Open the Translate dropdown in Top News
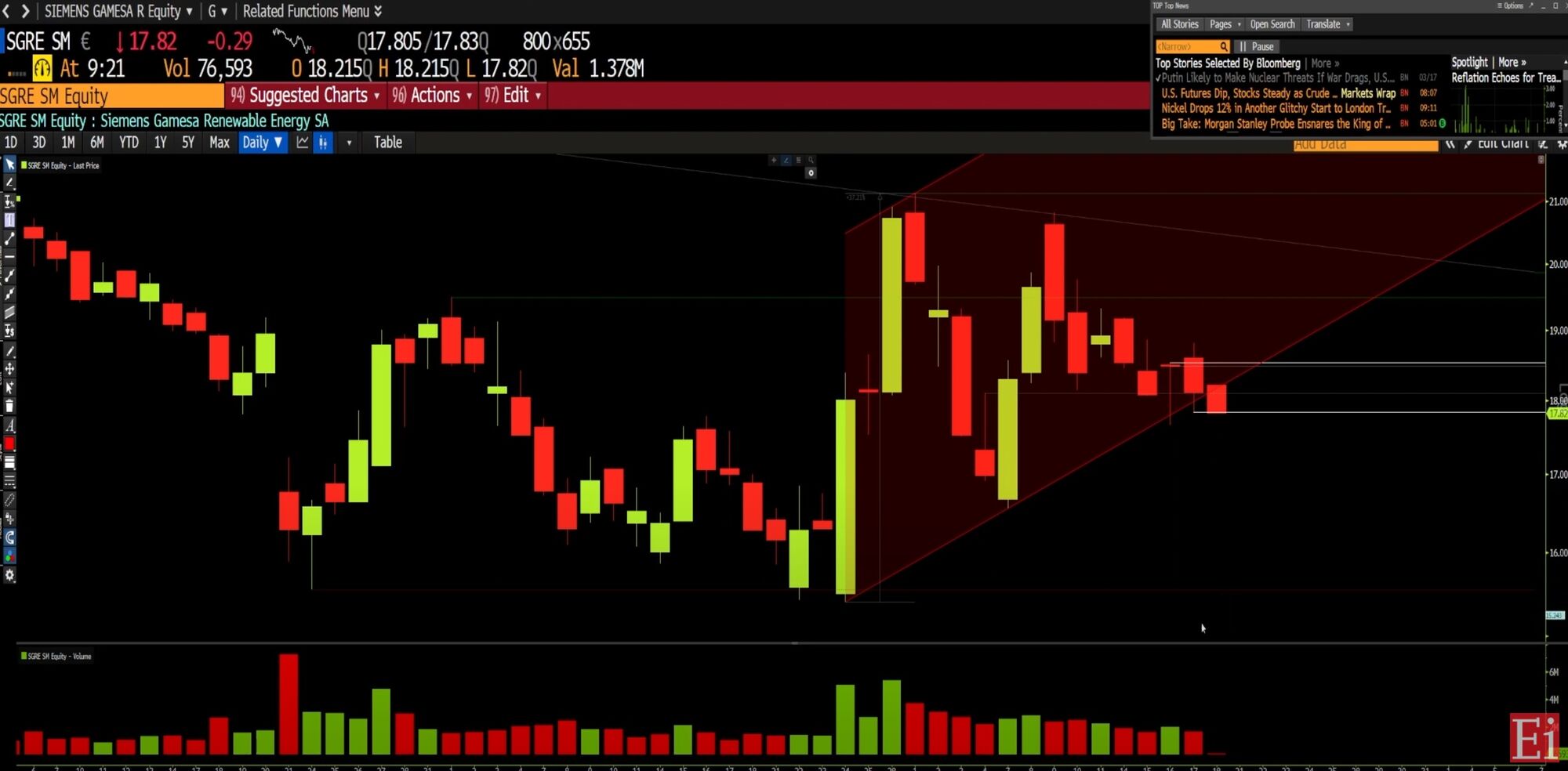The height and width of the screenshot is (771, 1568). [x=1327, y=24]
